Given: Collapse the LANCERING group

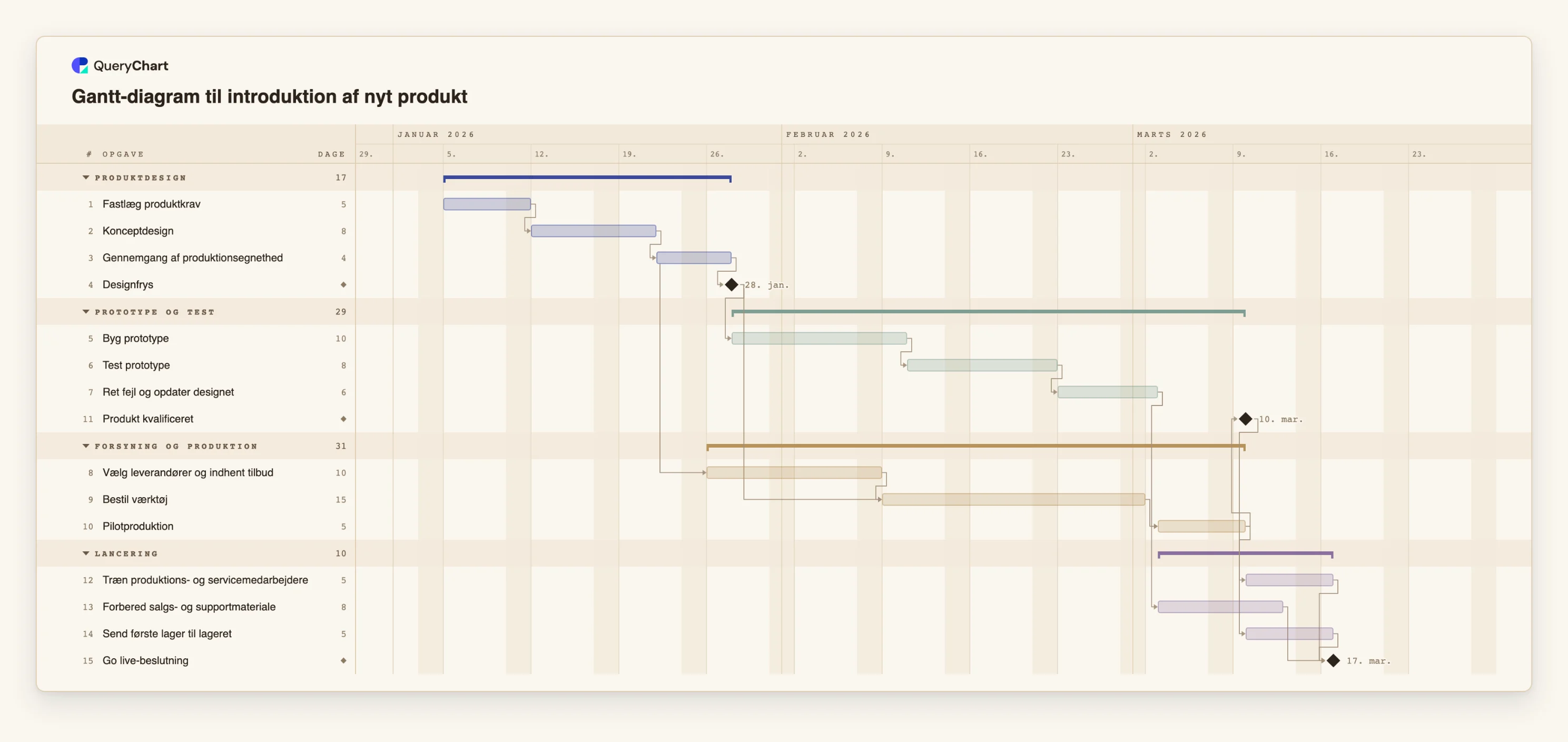Looking at the screenshot, I should (86, 553).
